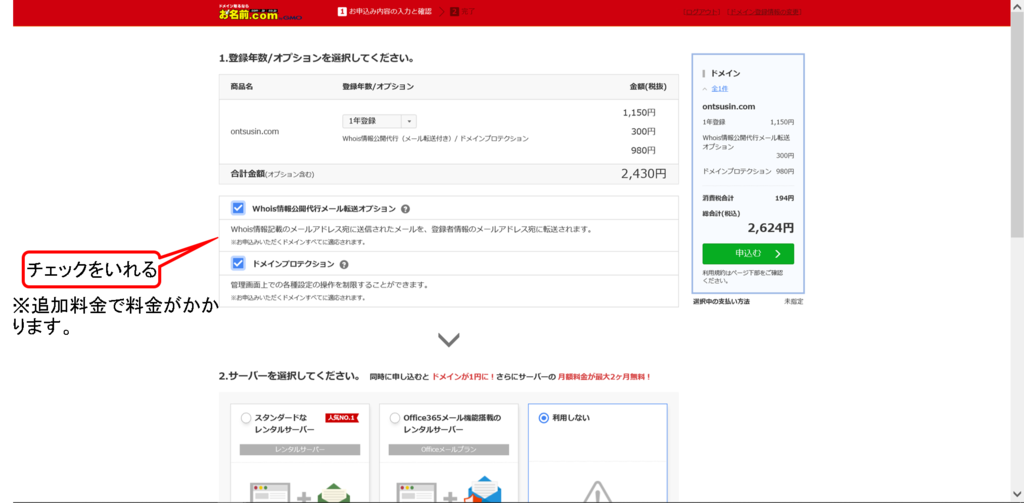Uncheck the ドメインプロテクション checkbox
This screenshot has width=1024, height=503.
coord(238,264)
